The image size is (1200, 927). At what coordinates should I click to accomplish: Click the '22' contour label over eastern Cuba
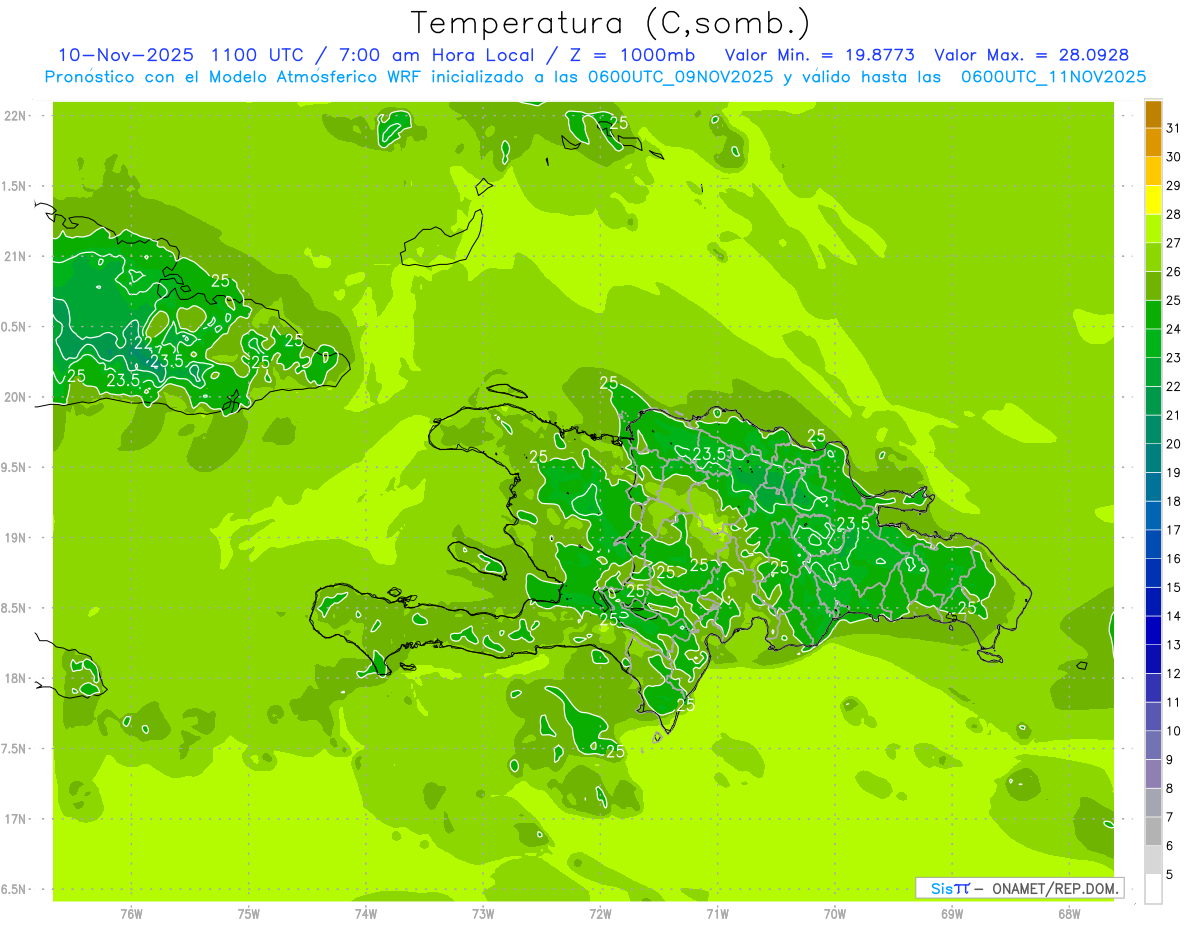coord(142,343)
